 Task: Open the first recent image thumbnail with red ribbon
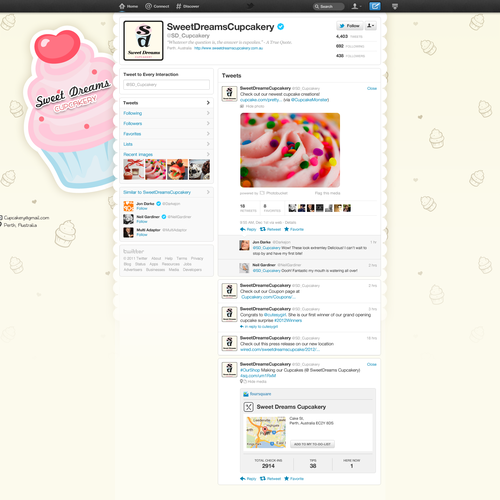134,169
